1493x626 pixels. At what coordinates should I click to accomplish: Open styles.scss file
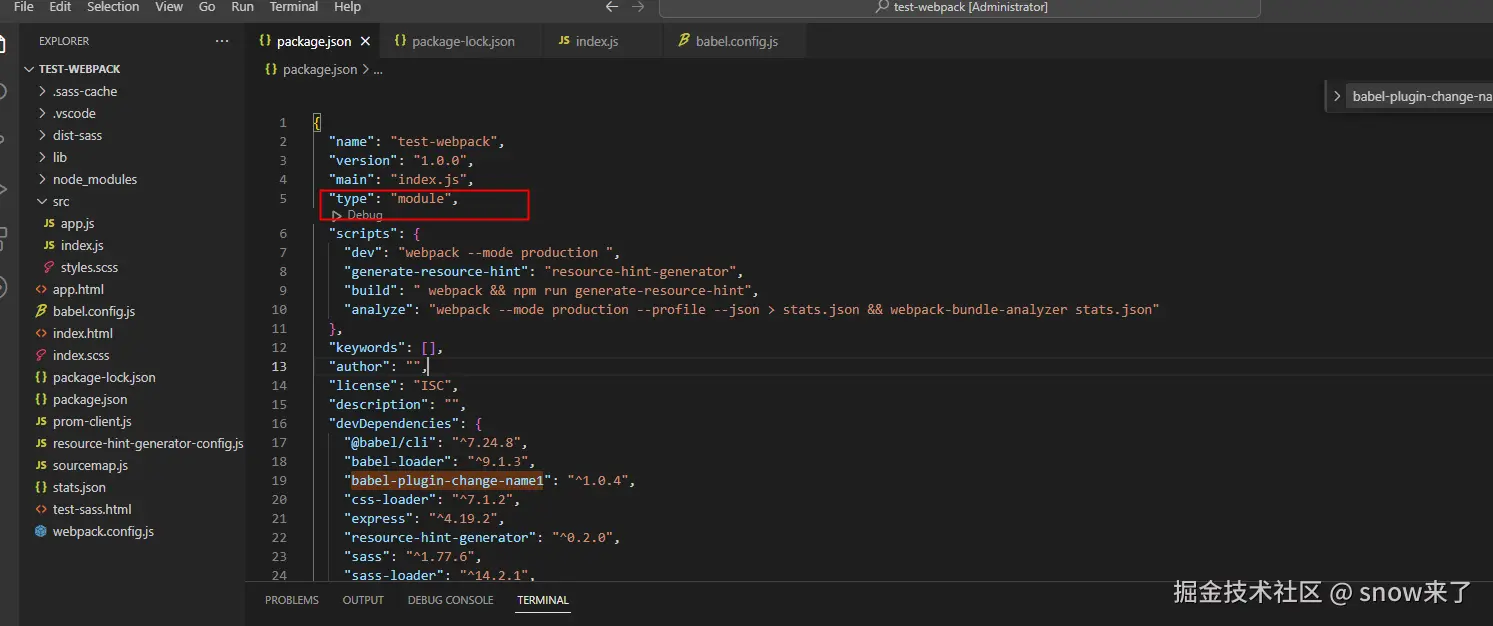[134, 267]
